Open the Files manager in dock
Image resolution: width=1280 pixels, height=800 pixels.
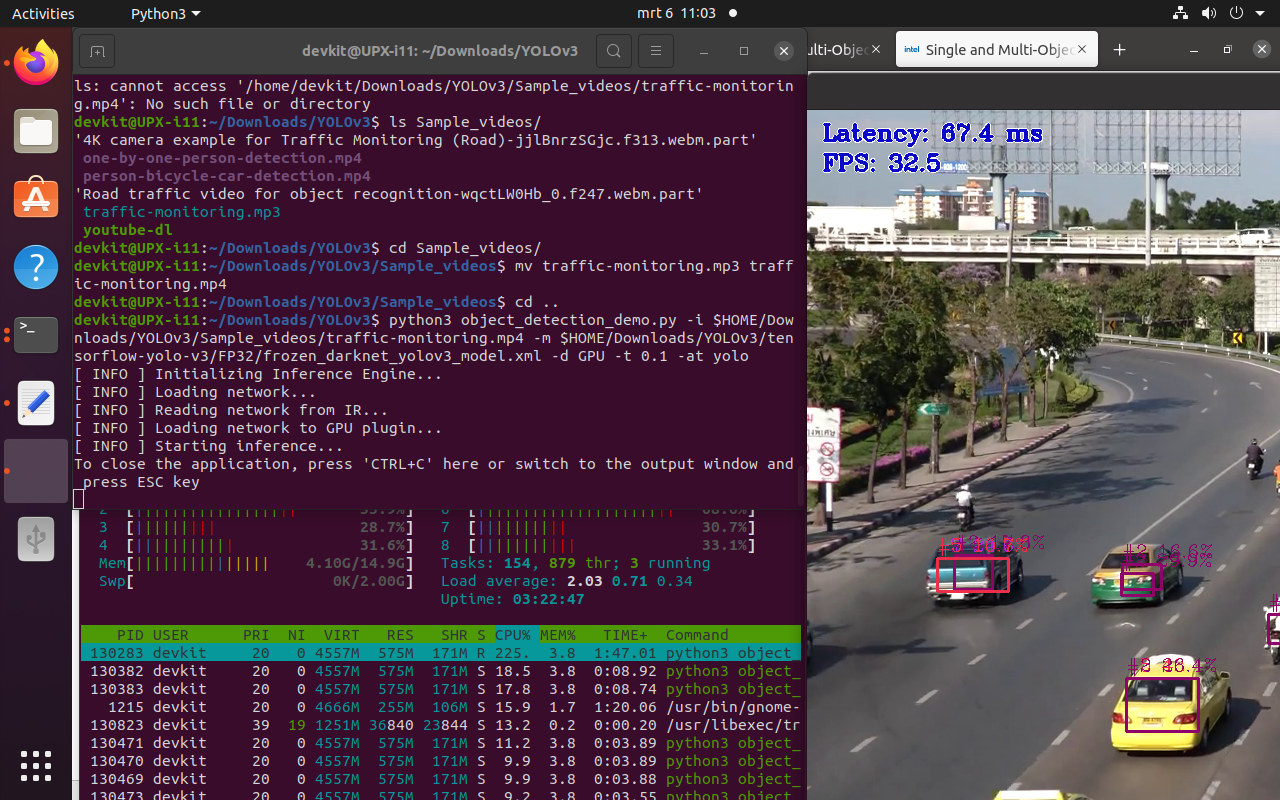coord(36,131)
